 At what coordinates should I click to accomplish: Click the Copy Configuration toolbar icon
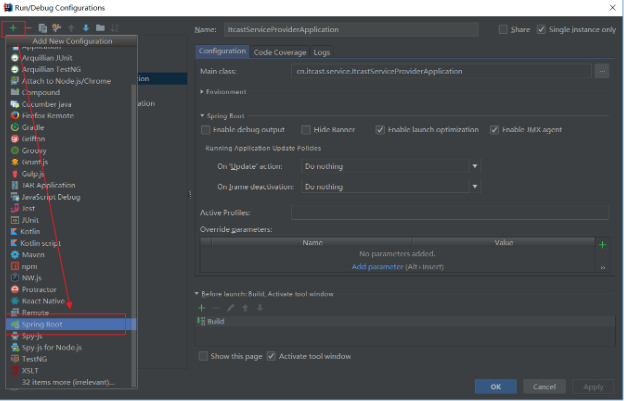pyautogui.click(x=42, y=28)
